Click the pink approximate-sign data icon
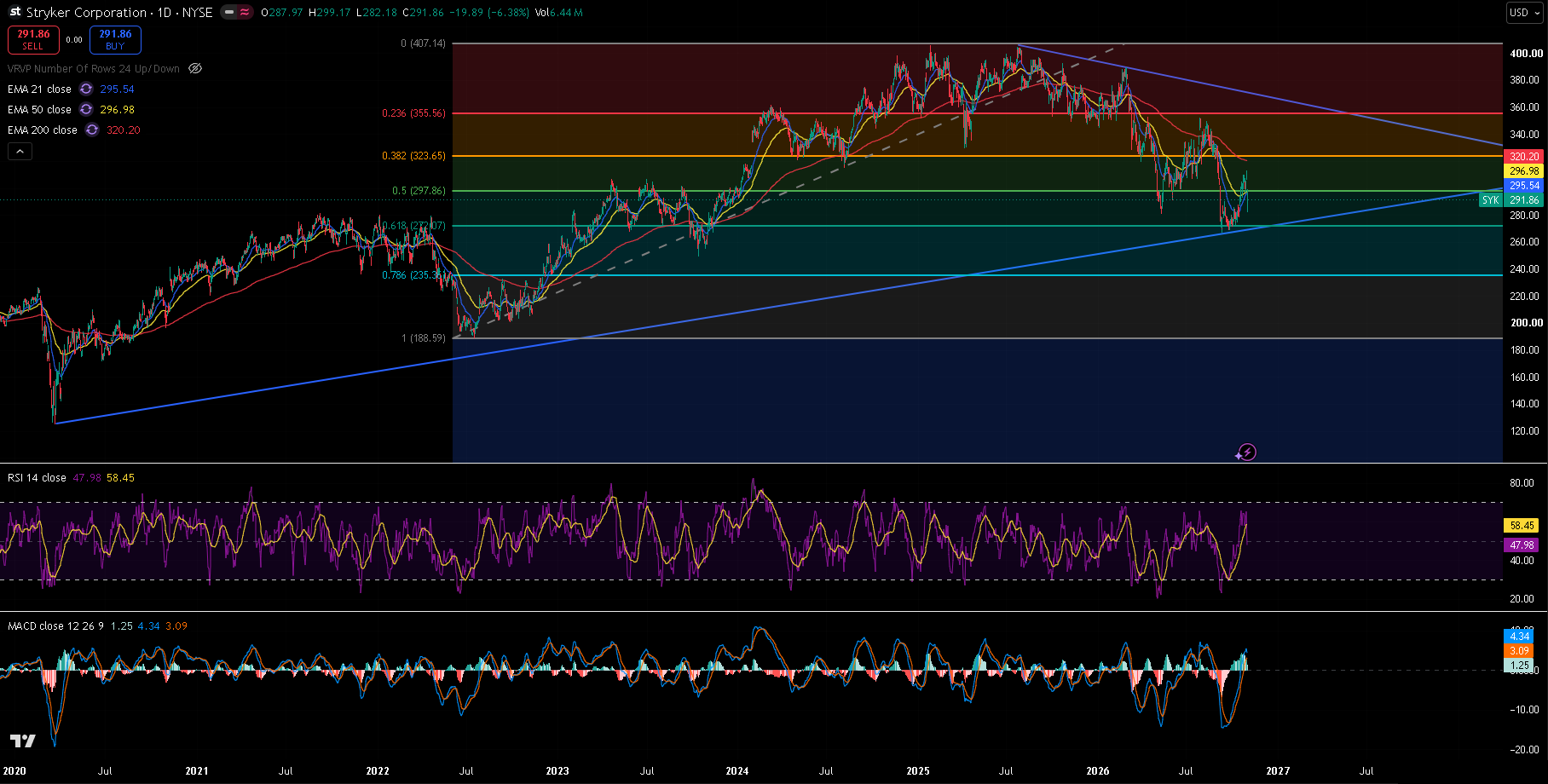1548x784 pixels. [245, 12]
